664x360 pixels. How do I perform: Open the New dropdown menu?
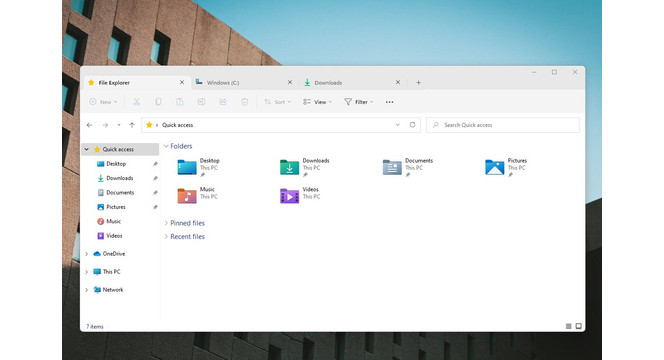click(x=103, y=102)
